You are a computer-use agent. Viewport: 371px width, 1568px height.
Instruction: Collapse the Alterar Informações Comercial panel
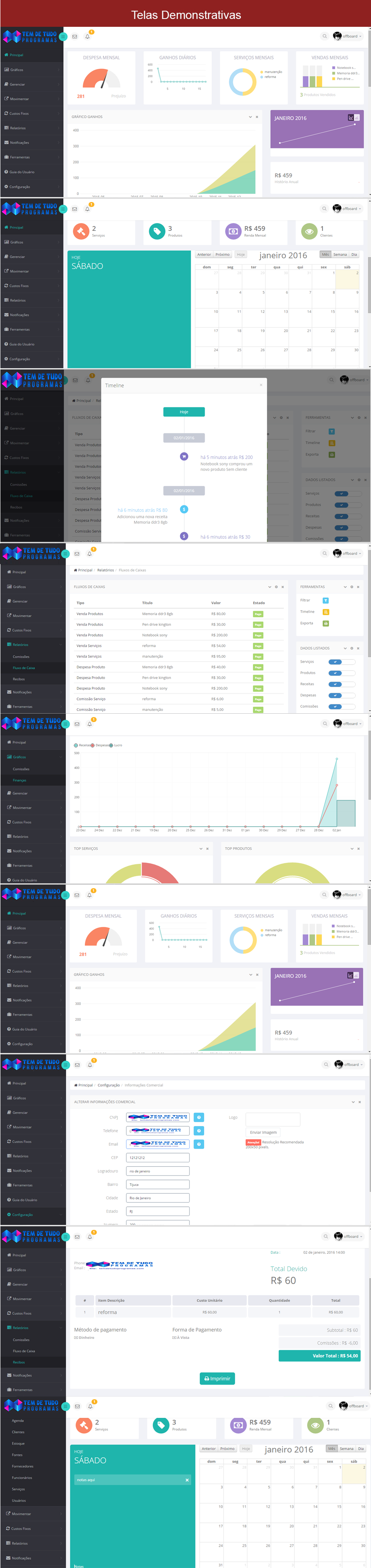click(x=353, y=1102)
